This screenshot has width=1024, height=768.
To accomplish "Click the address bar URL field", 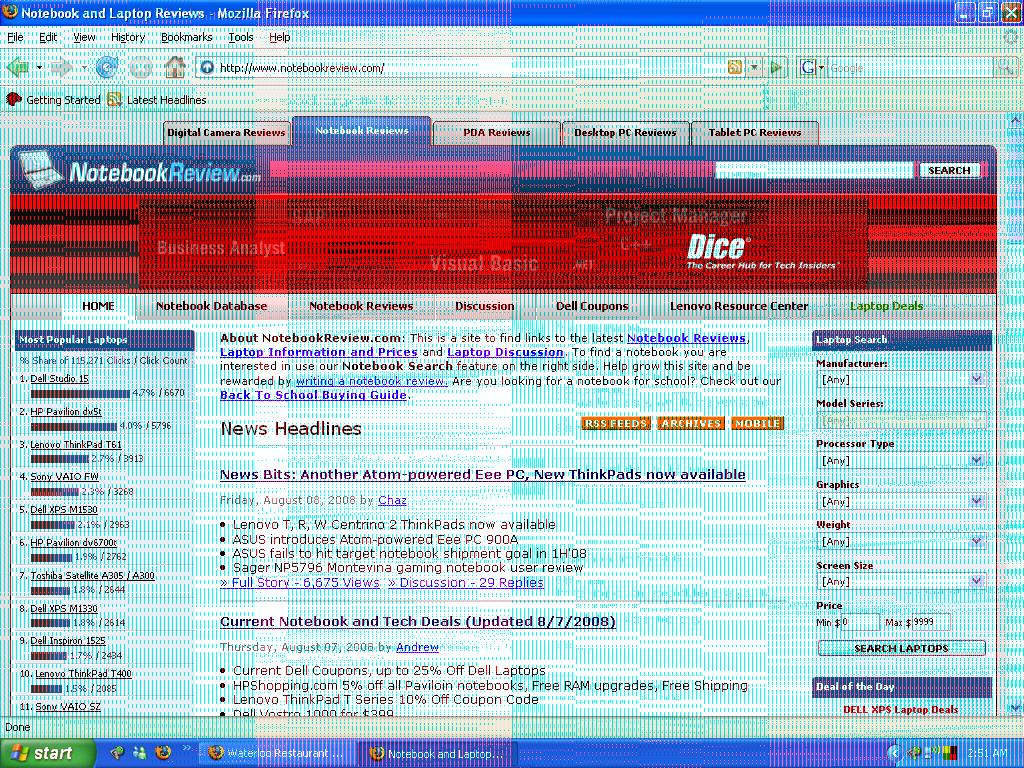I will 470,67.
